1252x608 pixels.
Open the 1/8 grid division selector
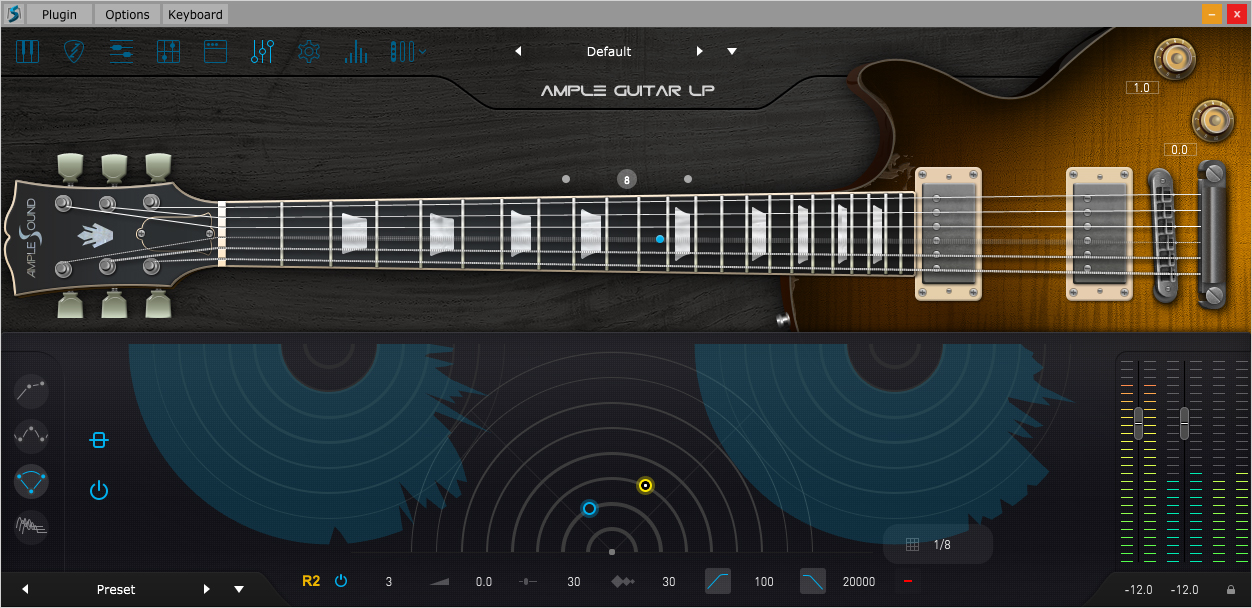click(938, 545)
